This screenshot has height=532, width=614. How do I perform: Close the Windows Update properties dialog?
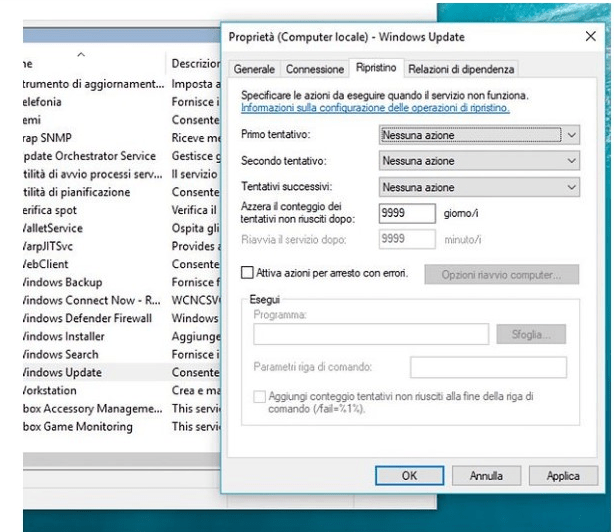589,35
